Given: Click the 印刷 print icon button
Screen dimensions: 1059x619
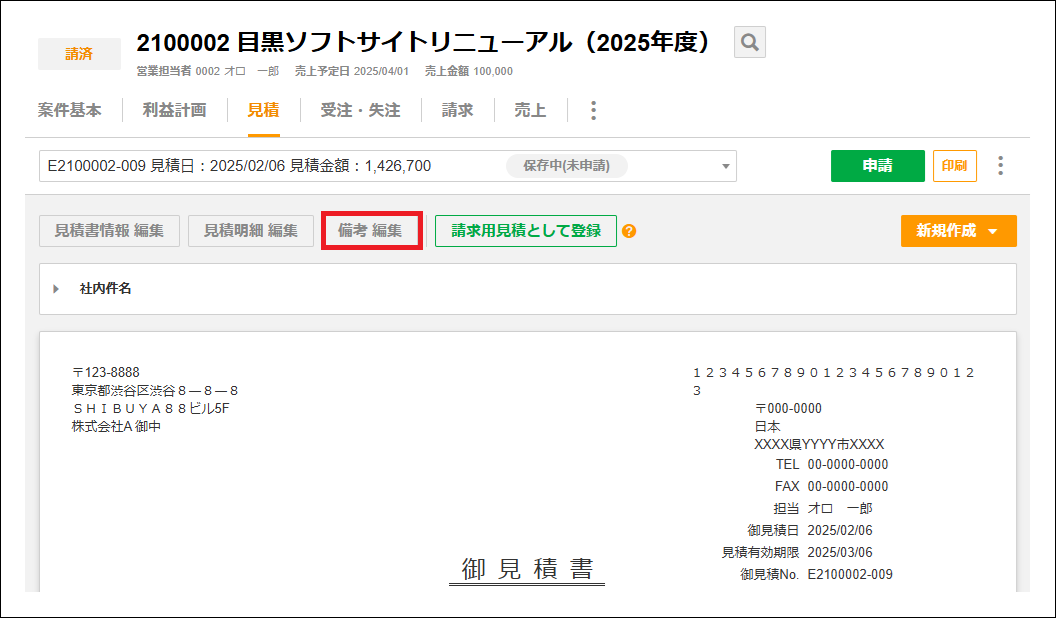Looking at the screenshot, I should point(955,166).
